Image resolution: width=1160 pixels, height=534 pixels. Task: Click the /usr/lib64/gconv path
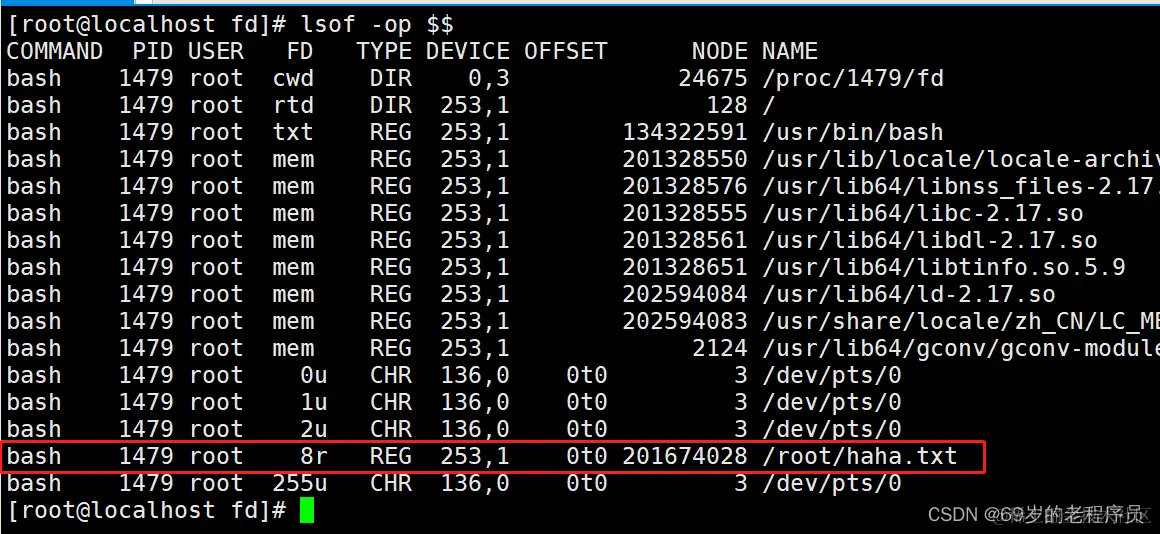point(961,348)
